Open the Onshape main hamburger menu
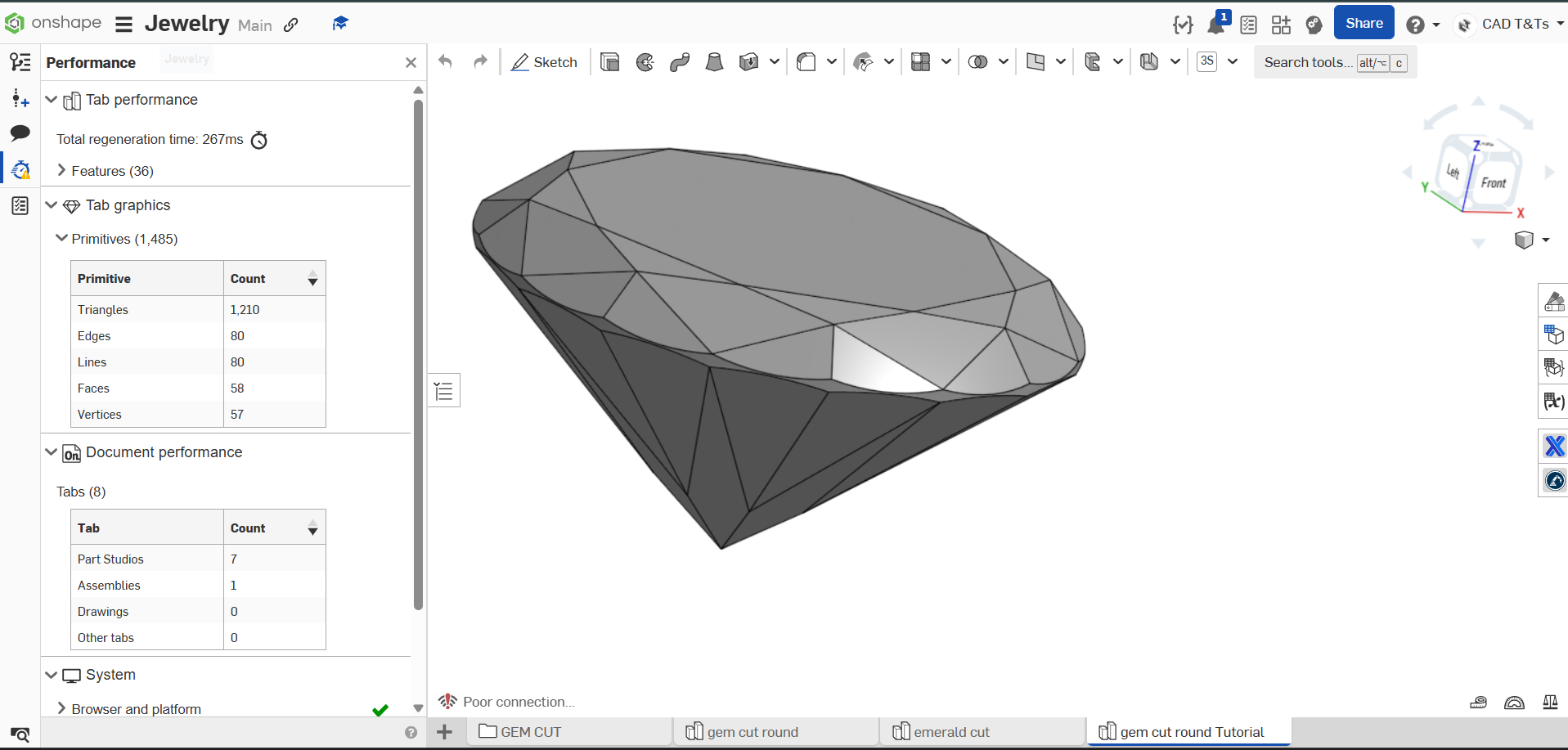 (x=124, y=25)
